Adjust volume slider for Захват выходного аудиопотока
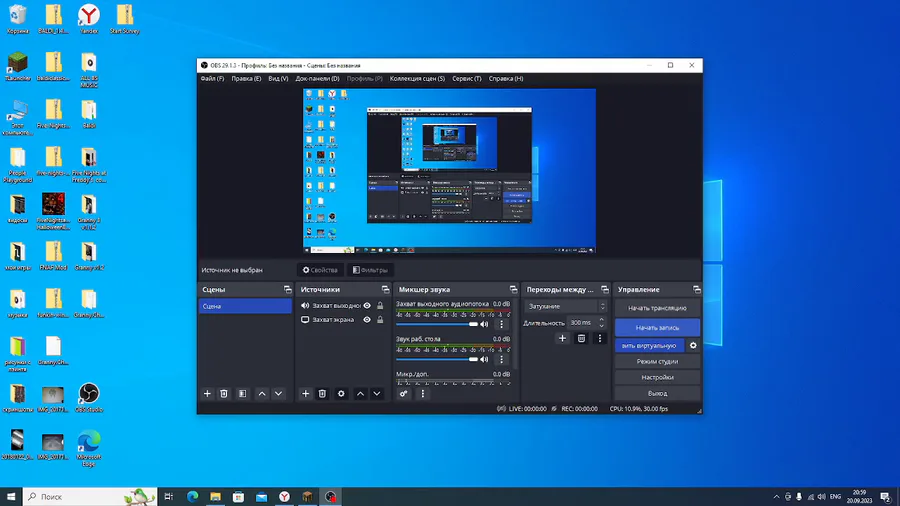The width and height of the screenshot is (900, 506). (x=437, y=324)
